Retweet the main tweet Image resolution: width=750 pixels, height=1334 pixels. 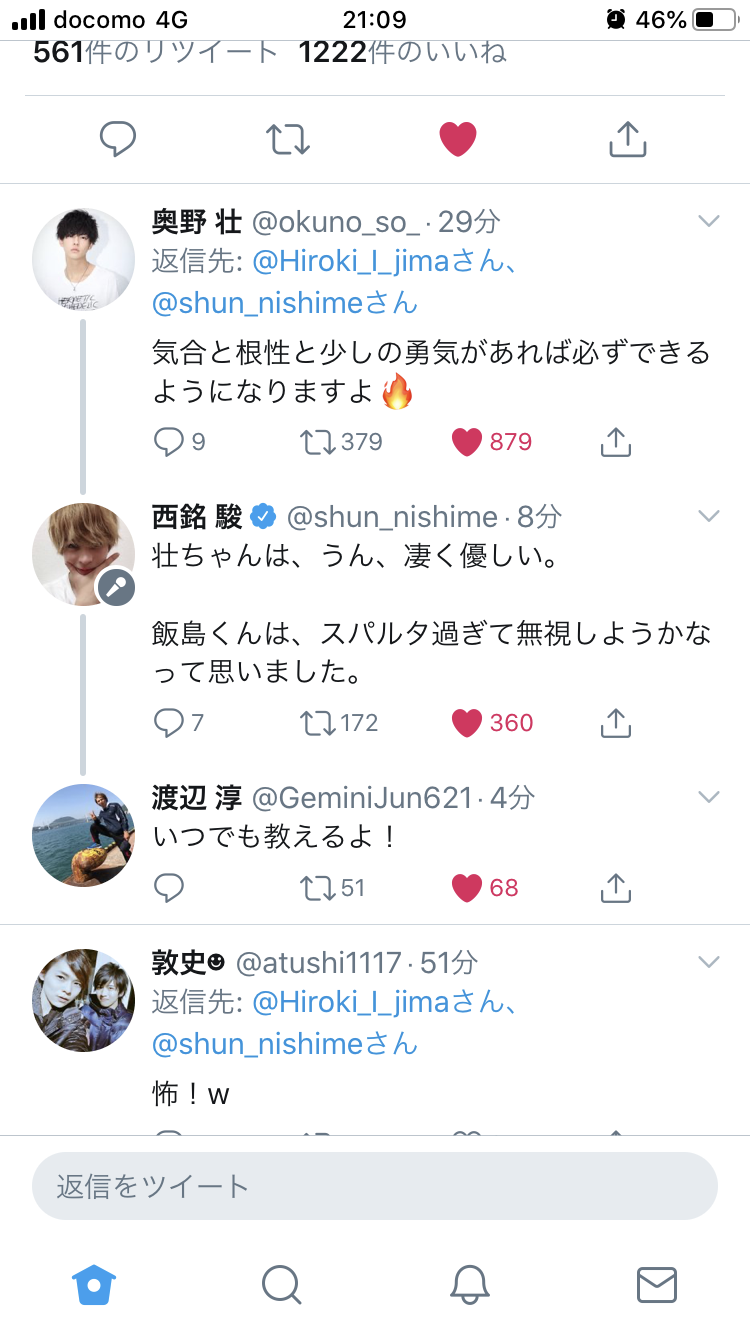[288, 139]
